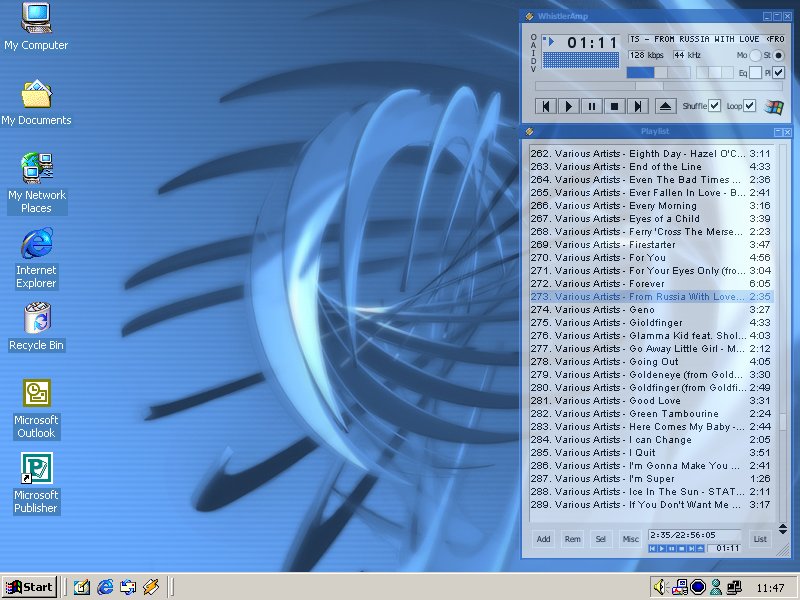
Task: Open the Recycle Bin desktop icon
Action: [x=36, y=320]
